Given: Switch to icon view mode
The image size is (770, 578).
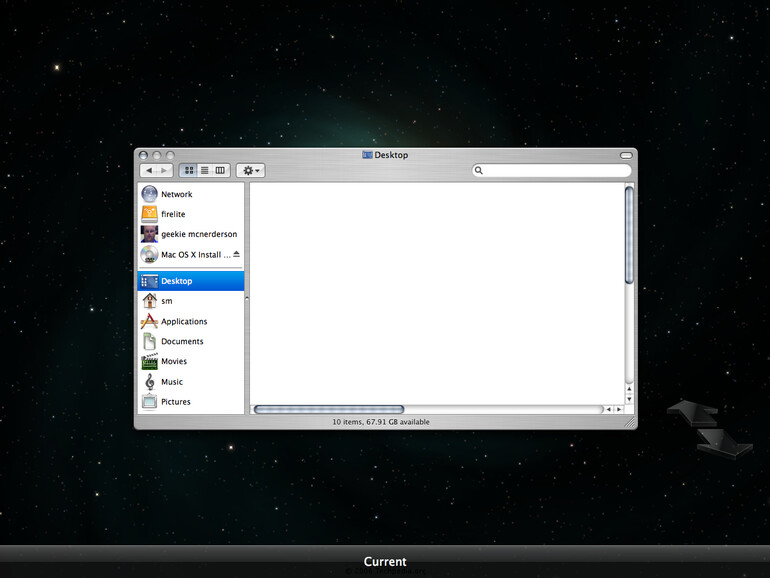Looking at the screenshot, I should 189,171.
